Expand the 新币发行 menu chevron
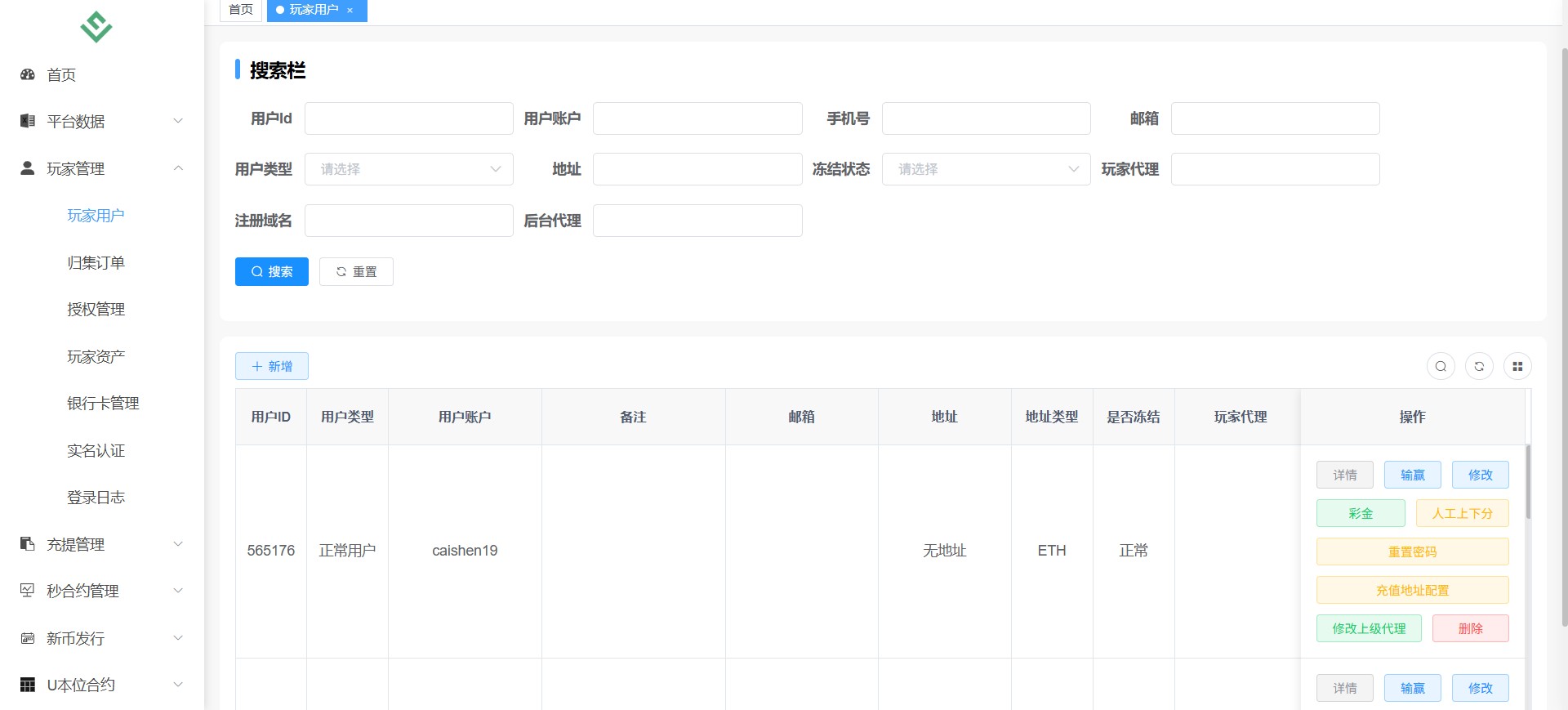The width and height of the screenshot is (1568, 710). pyautogui.click(x=178, y=638)
